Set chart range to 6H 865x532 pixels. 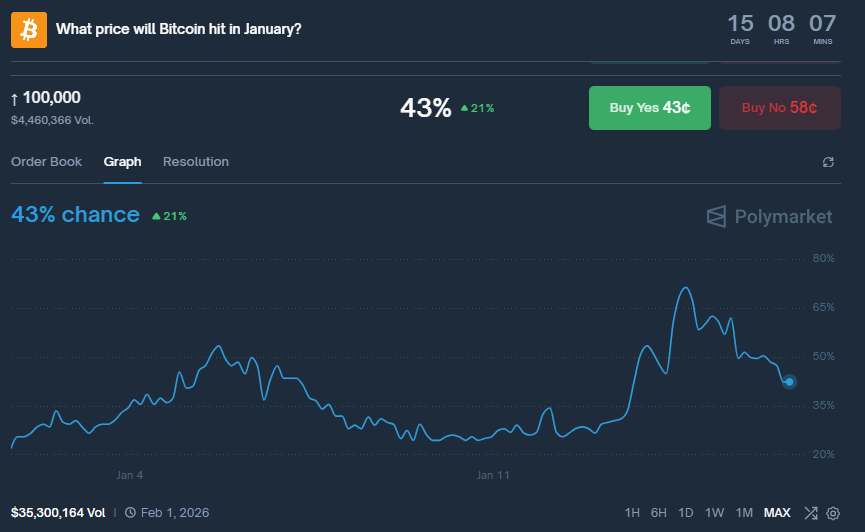click(658, 513)
